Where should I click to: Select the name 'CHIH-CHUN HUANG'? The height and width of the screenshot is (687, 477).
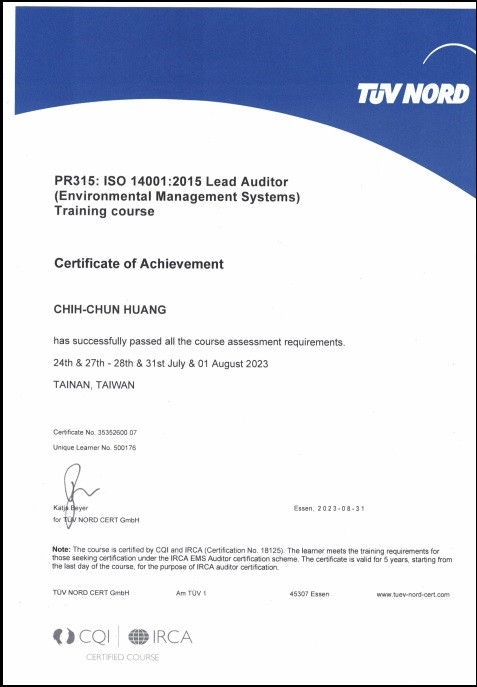[x=110, y=310]
